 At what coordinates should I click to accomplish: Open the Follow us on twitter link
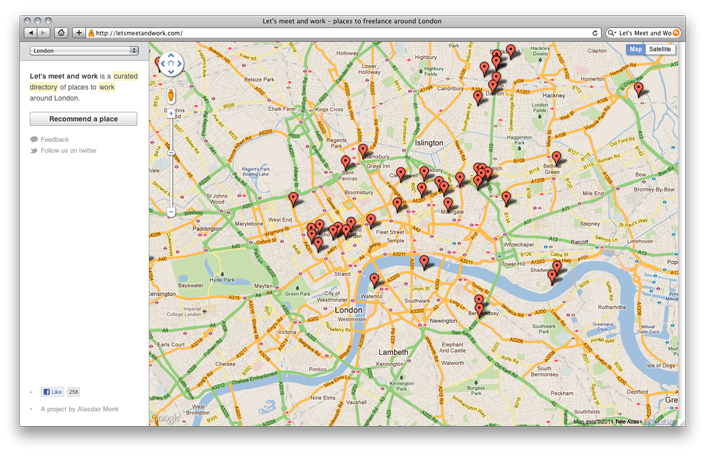click(68, 150)
